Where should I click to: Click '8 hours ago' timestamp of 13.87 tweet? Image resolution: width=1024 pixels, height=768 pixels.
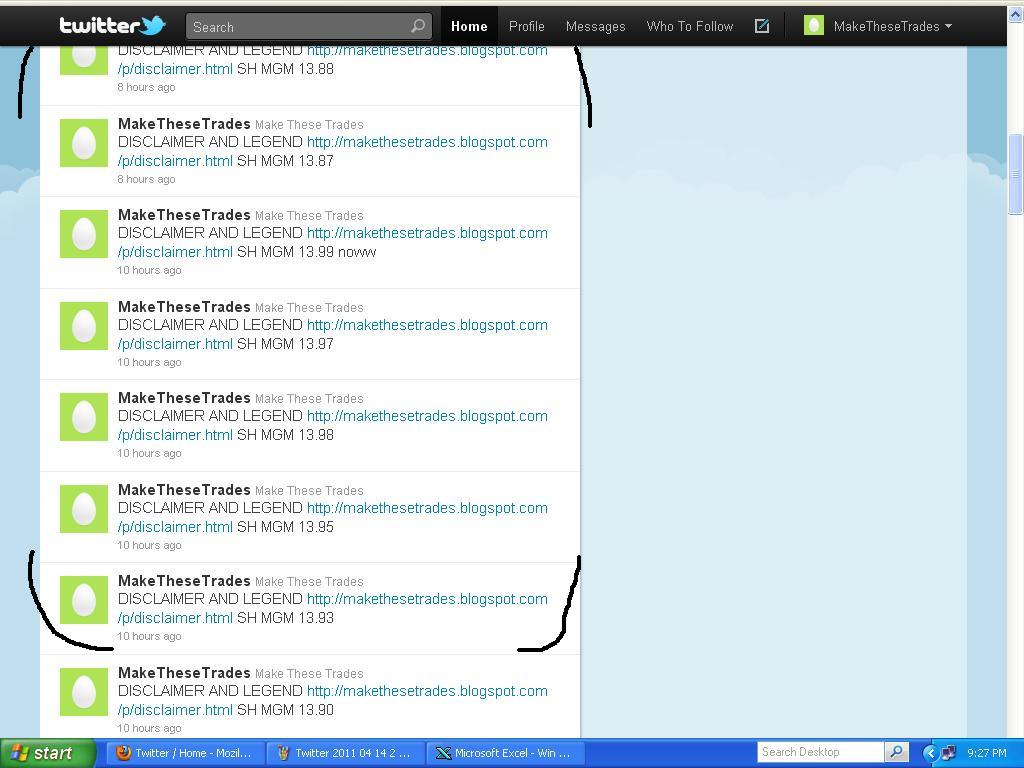coord(146,179)
